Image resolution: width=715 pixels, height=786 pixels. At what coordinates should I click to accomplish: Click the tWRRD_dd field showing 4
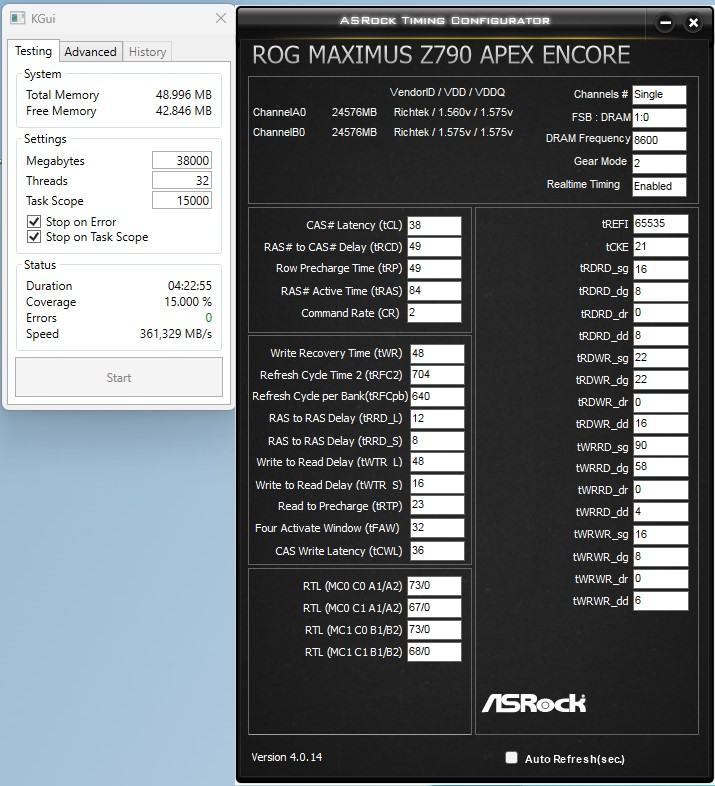click(x=661, y=512)
